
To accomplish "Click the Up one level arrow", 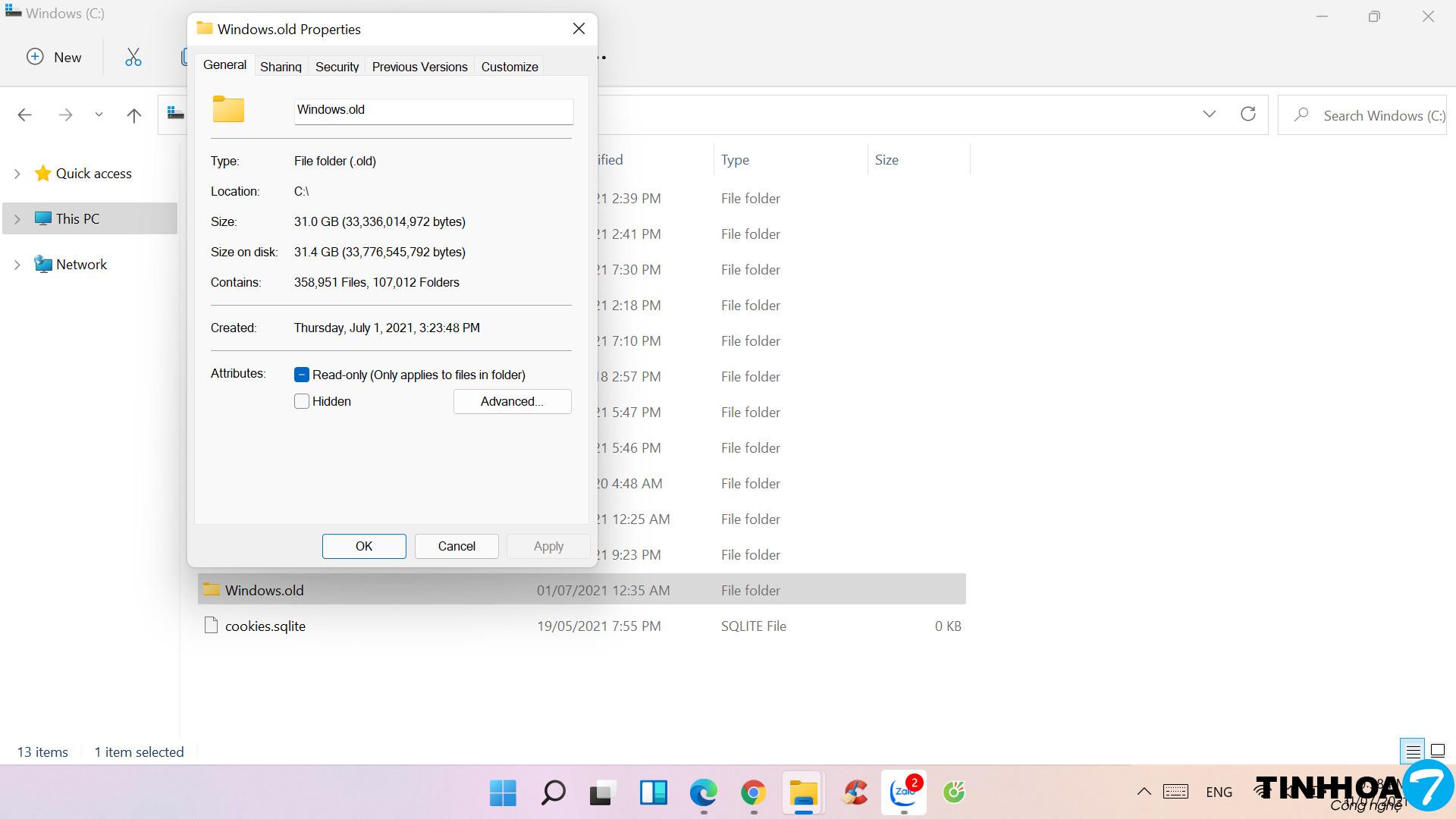I will coord(134,115).
